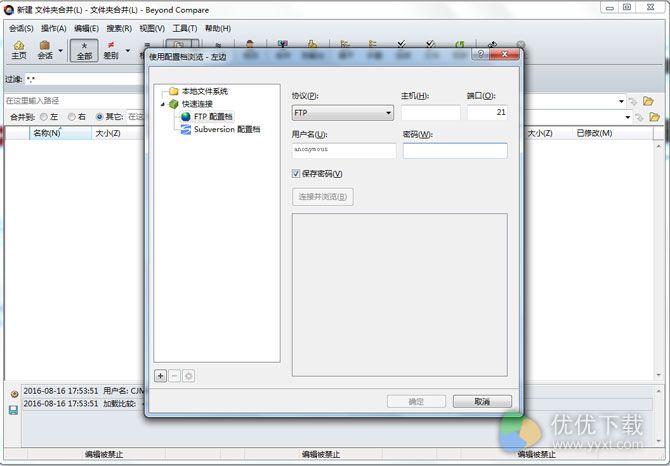Click greyed arrow icon beside merge output dropdown
Viewport: 670px width, 466px height.
click(639, 117)
